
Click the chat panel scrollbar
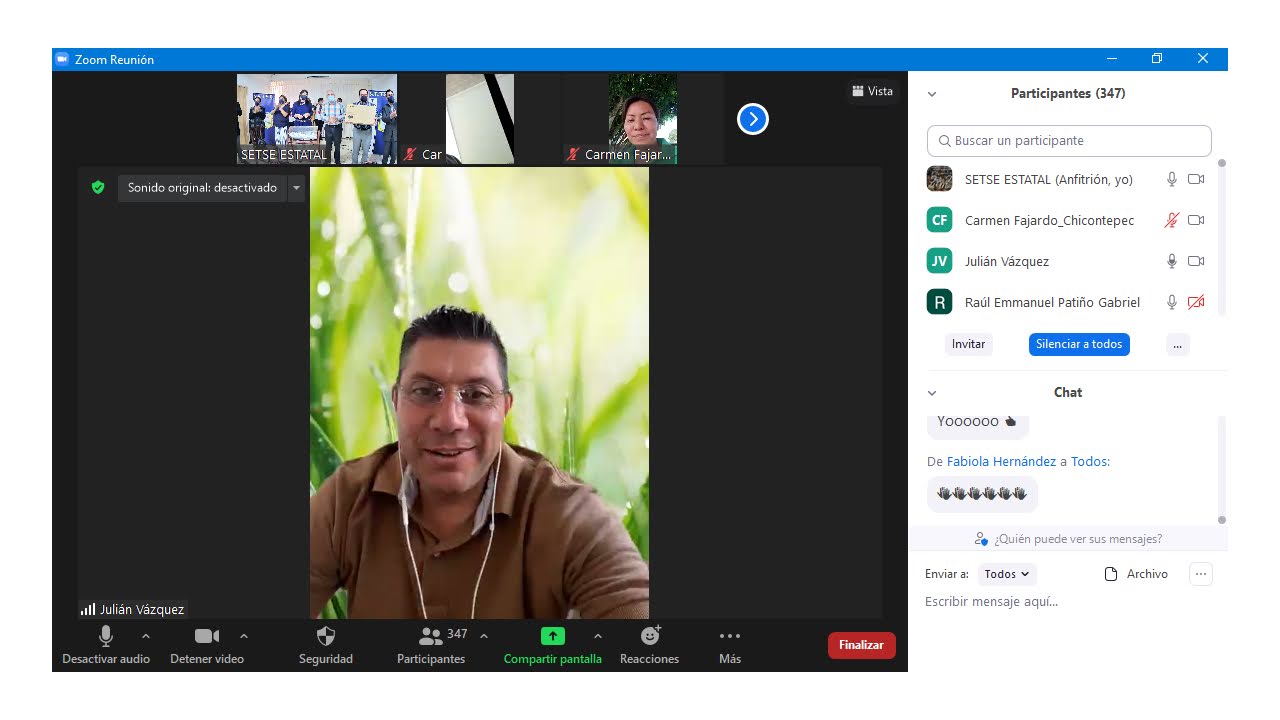pos(1222,468)
